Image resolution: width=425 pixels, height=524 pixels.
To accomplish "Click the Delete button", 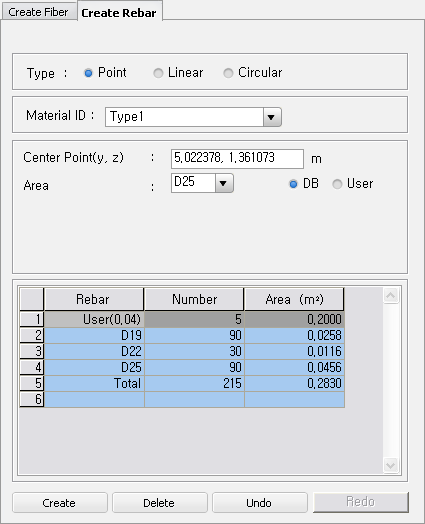I will [x=160, y=503].
